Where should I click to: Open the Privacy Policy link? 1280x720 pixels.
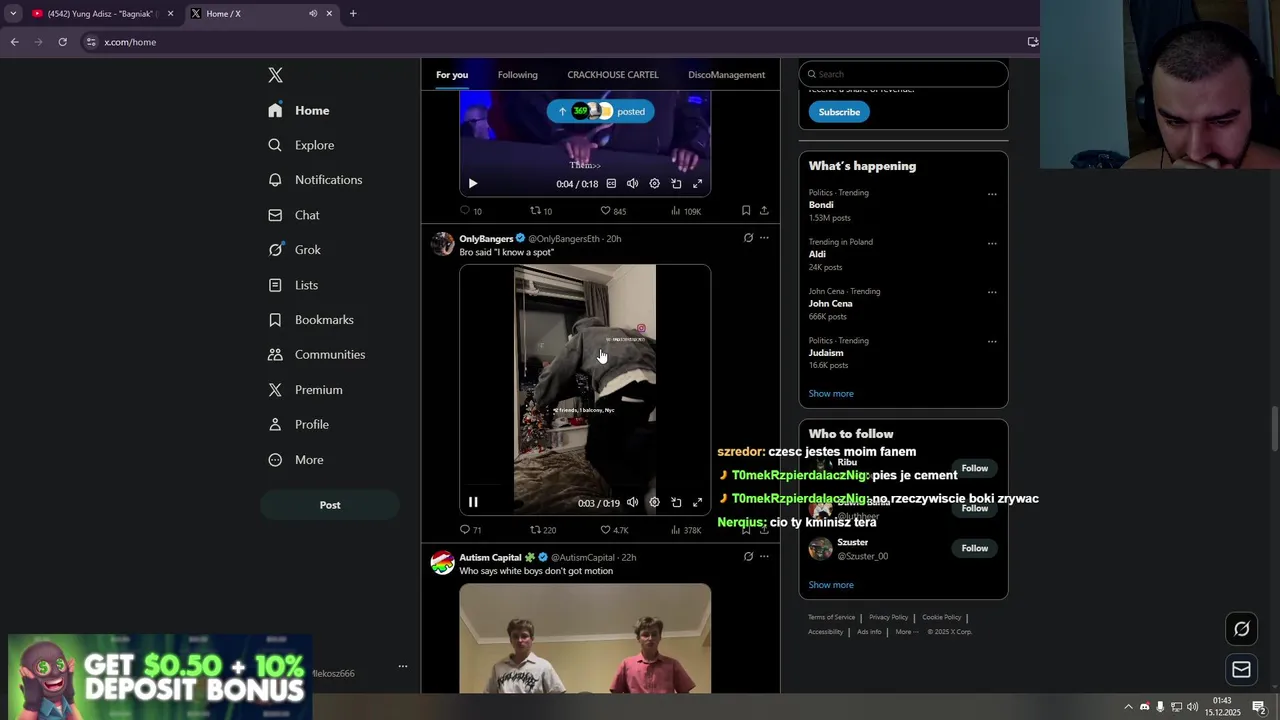pyautogui.click(x=888, y=617)
